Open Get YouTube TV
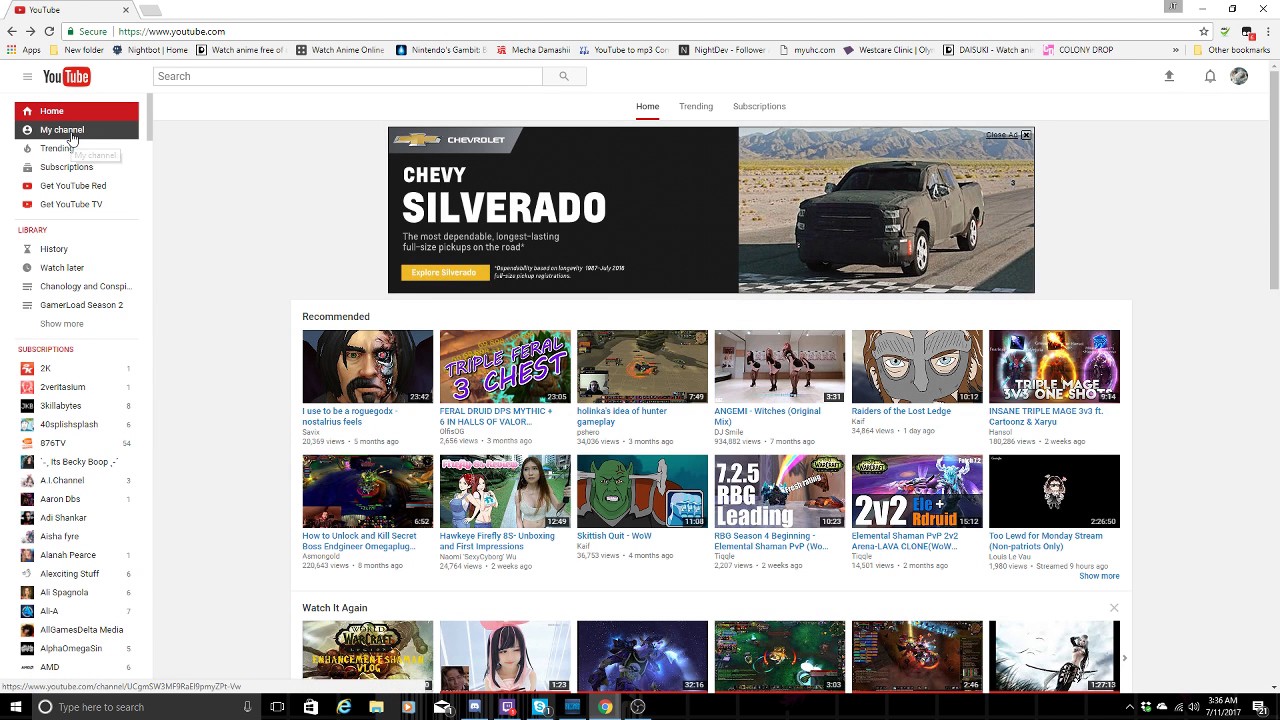Viewport: 1280px width, 720px height. [x=76, y=204]
